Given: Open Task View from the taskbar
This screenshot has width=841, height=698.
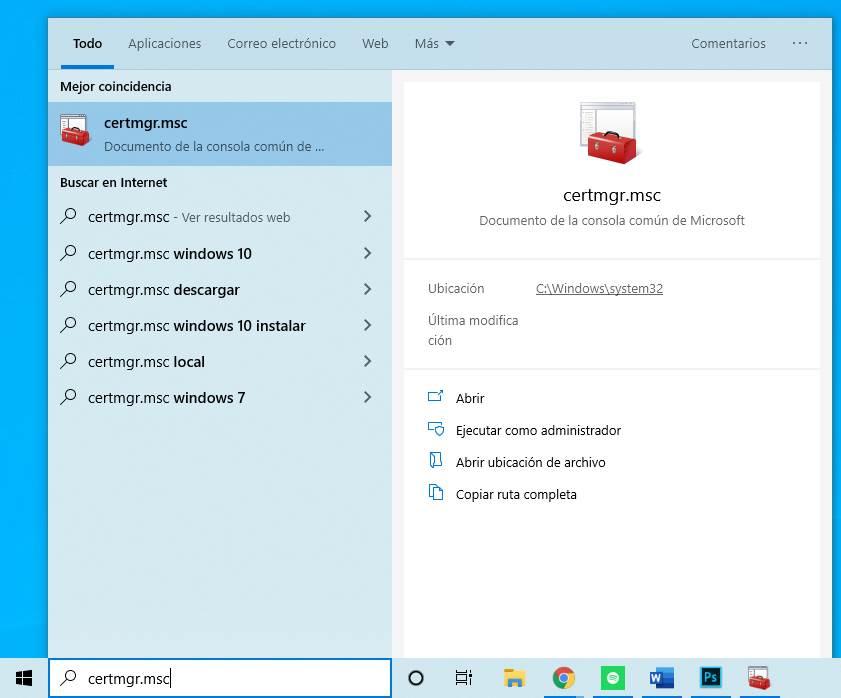Looking at the screenshot, I should point(463,678).
